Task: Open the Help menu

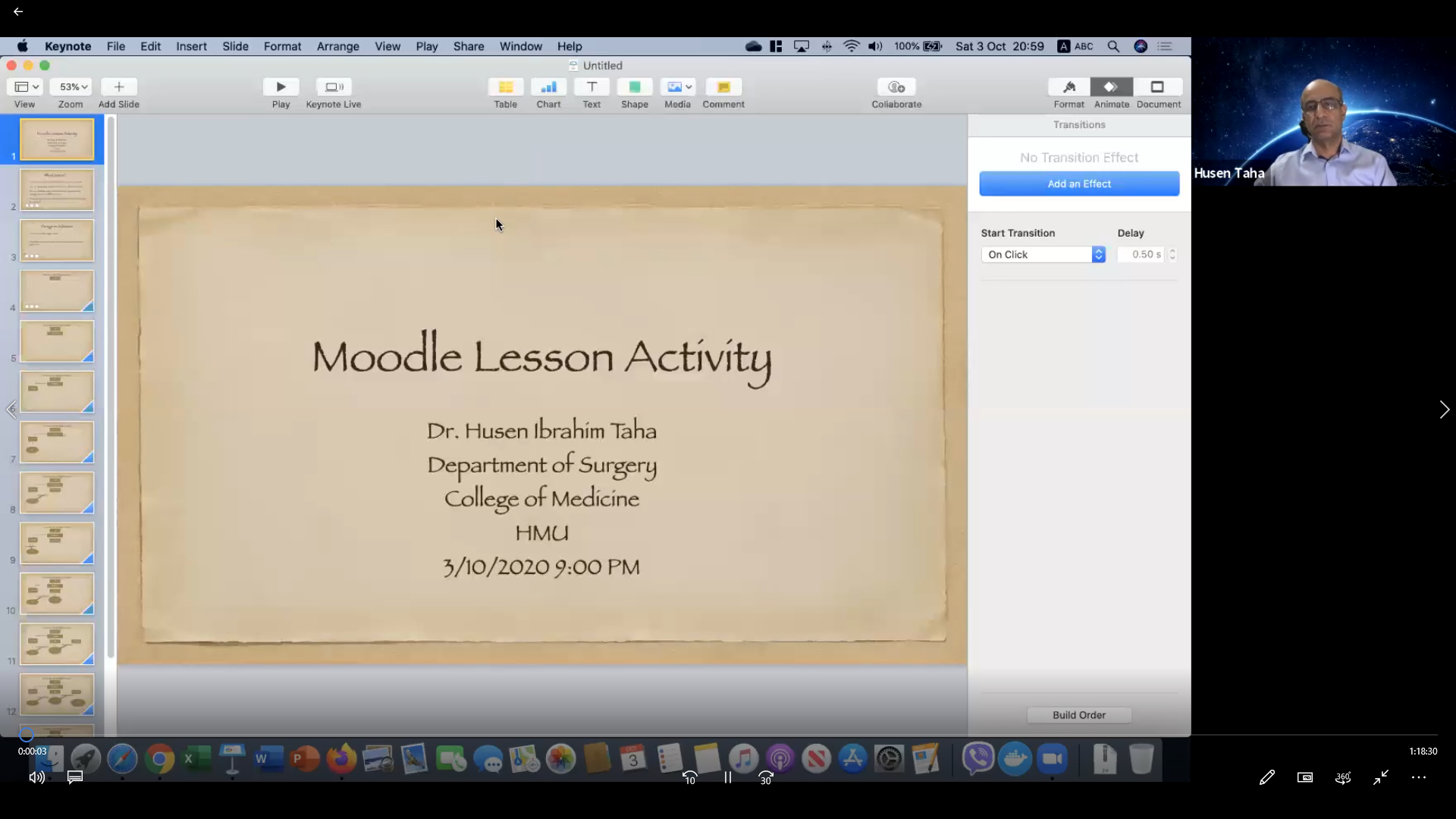Action: coord(570,46)
